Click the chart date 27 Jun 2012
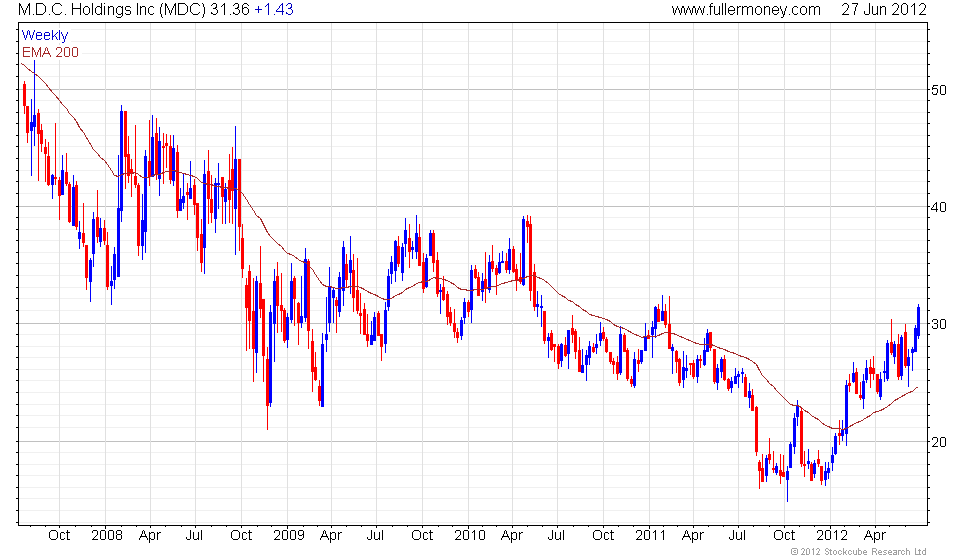 [883, 10]
